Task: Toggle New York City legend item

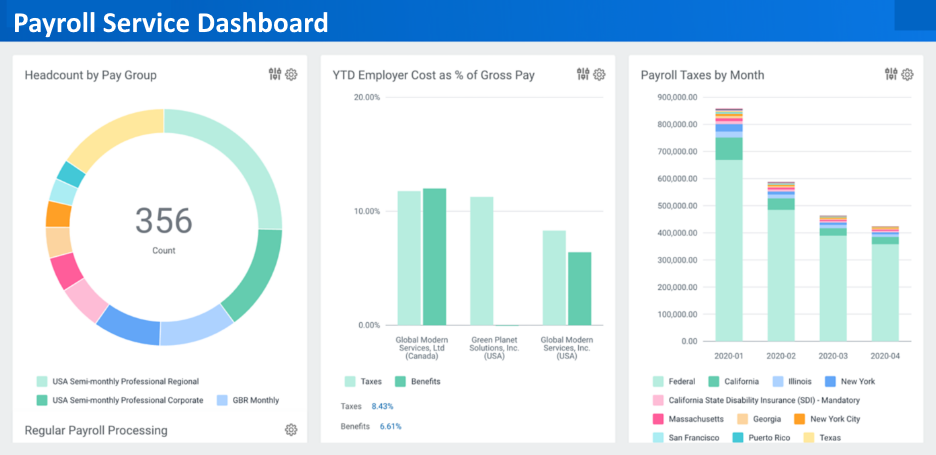Action: (x=827, y=419)
